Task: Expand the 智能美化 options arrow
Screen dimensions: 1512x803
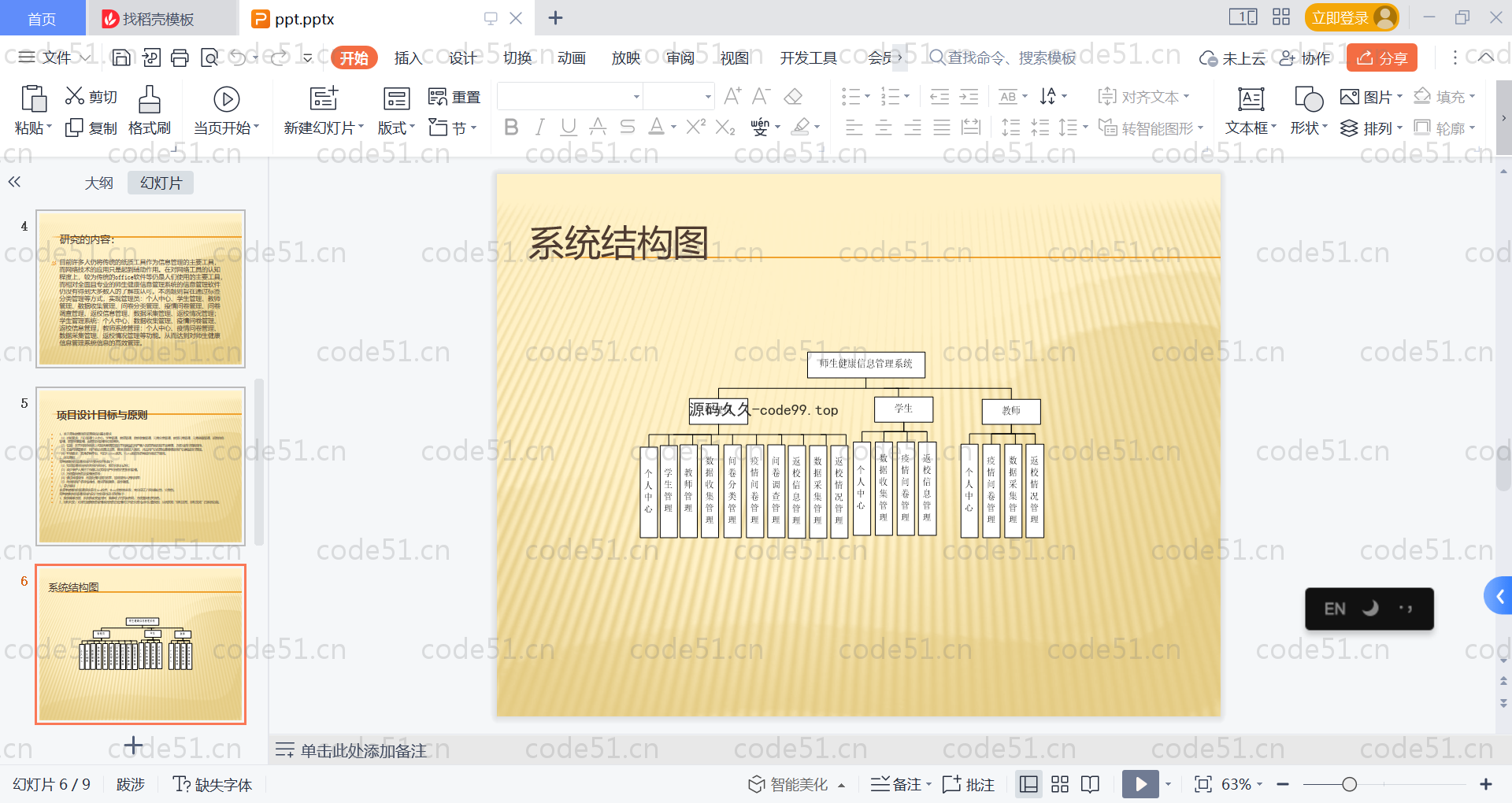Action: [842, 785]
